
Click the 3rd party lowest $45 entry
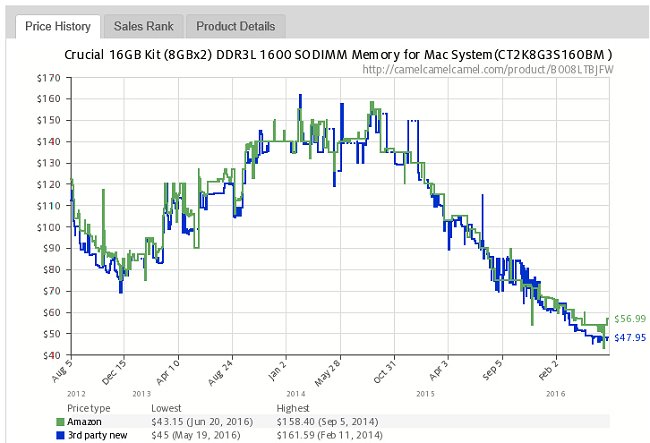tap(196, 435)
